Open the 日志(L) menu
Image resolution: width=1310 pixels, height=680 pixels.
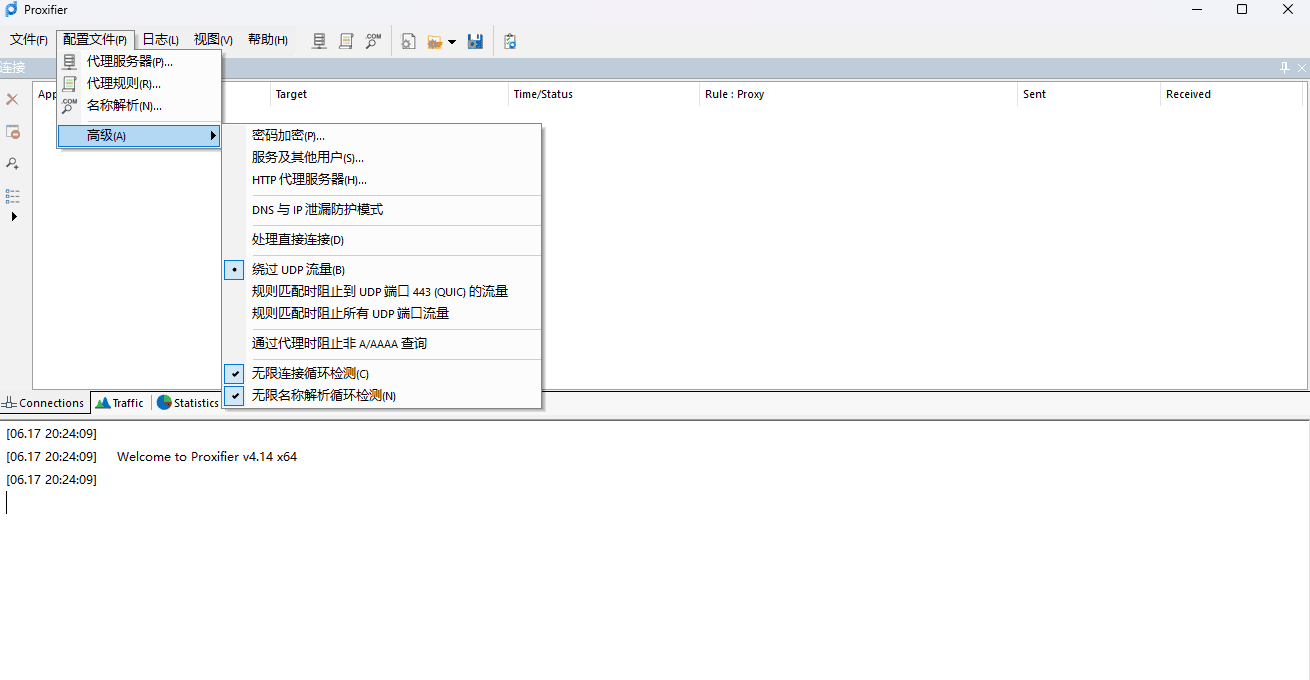click(x=160, y=40)
